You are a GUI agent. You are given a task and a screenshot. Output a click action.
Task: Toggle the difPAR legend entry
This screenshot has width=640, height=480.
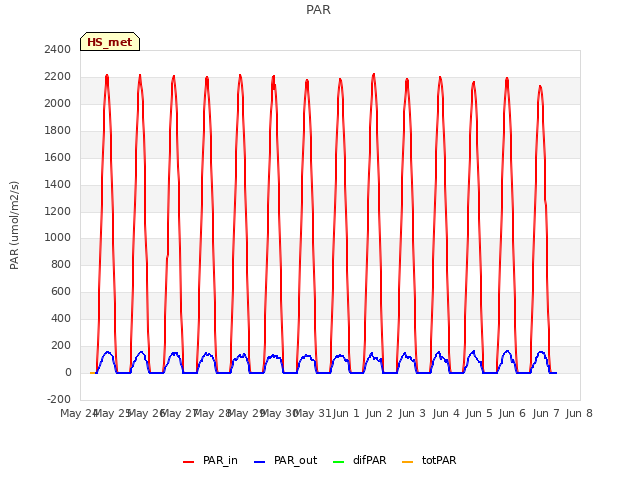click(x=359, y=460)
